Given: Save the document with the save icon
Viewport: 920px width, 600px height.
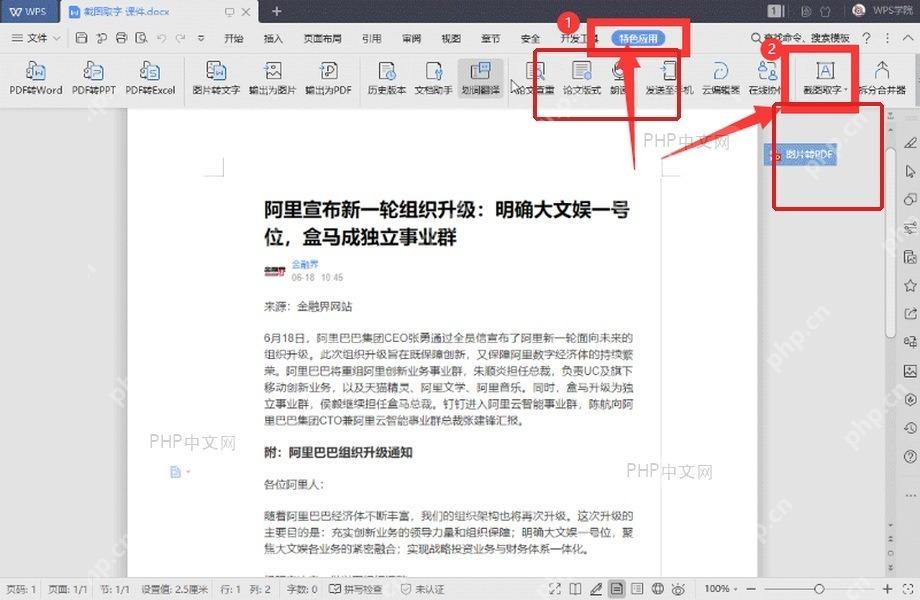Looking at the screenshot, I should (82, 38).
